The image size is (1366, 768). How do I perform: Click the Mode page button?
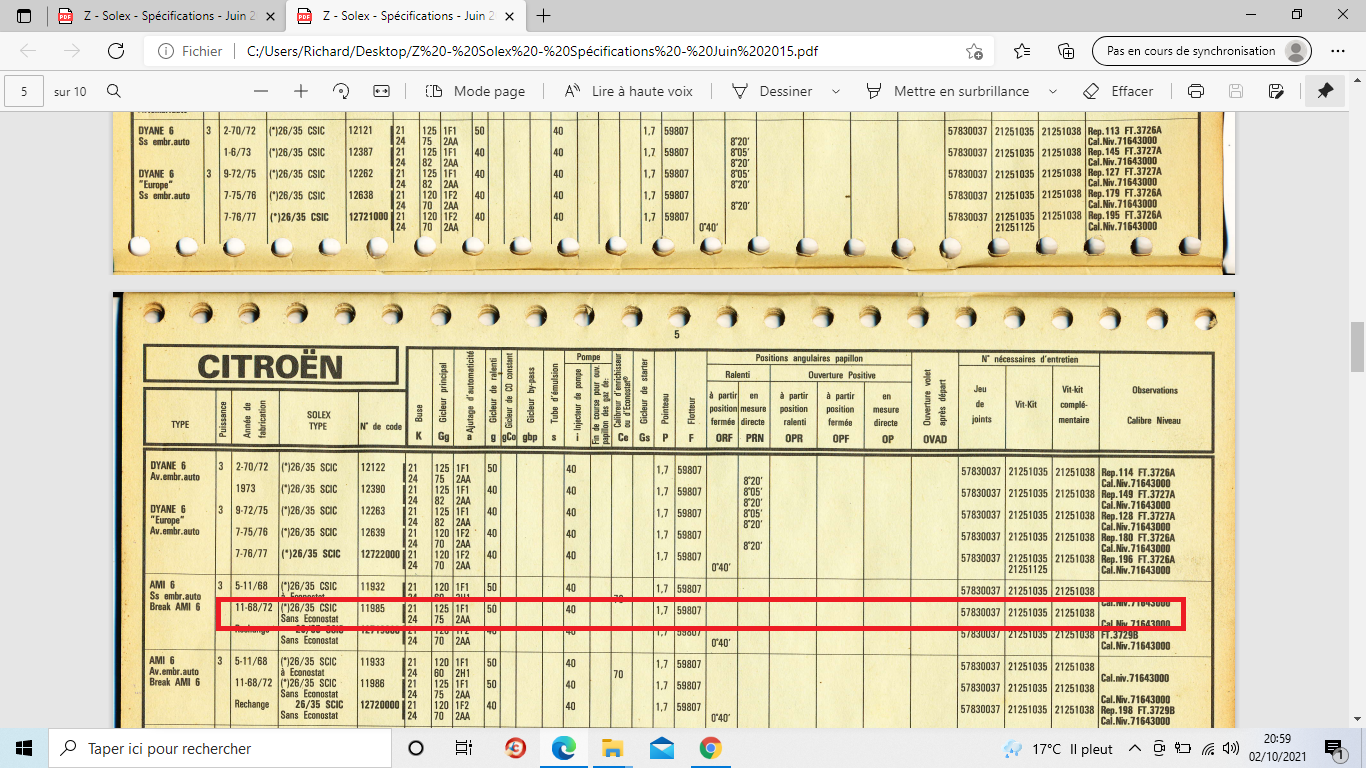coord(475,91)
